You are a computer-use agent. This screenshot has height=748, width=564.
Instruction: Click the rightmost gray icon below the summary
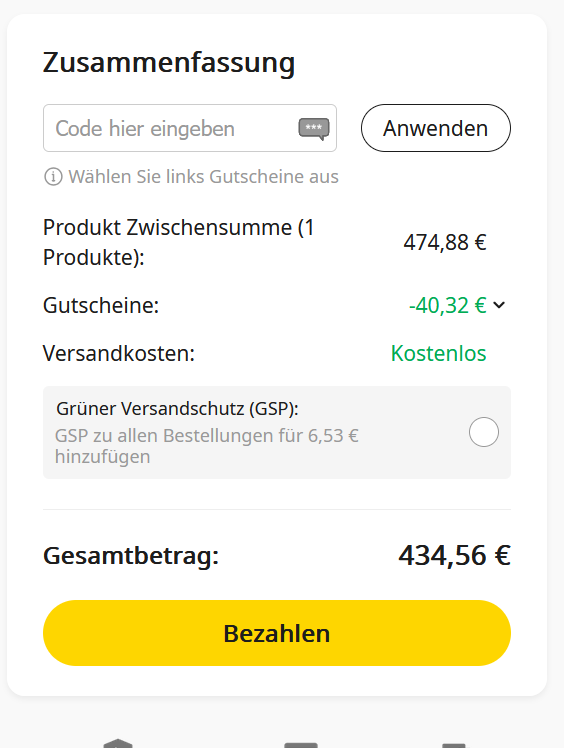pos(453,745)
